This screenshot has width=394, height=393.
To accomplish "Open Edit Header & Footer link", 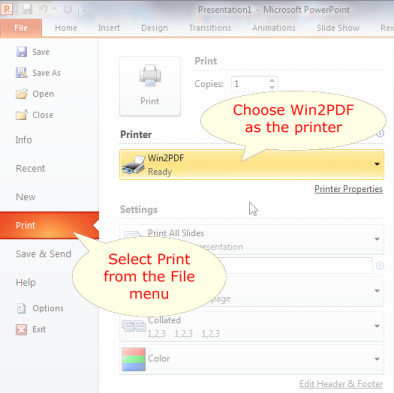I will click(x=341, y=384).
